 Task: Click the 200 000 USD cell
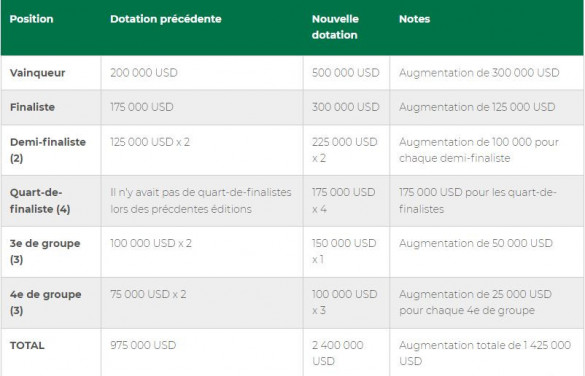[144, 73]
